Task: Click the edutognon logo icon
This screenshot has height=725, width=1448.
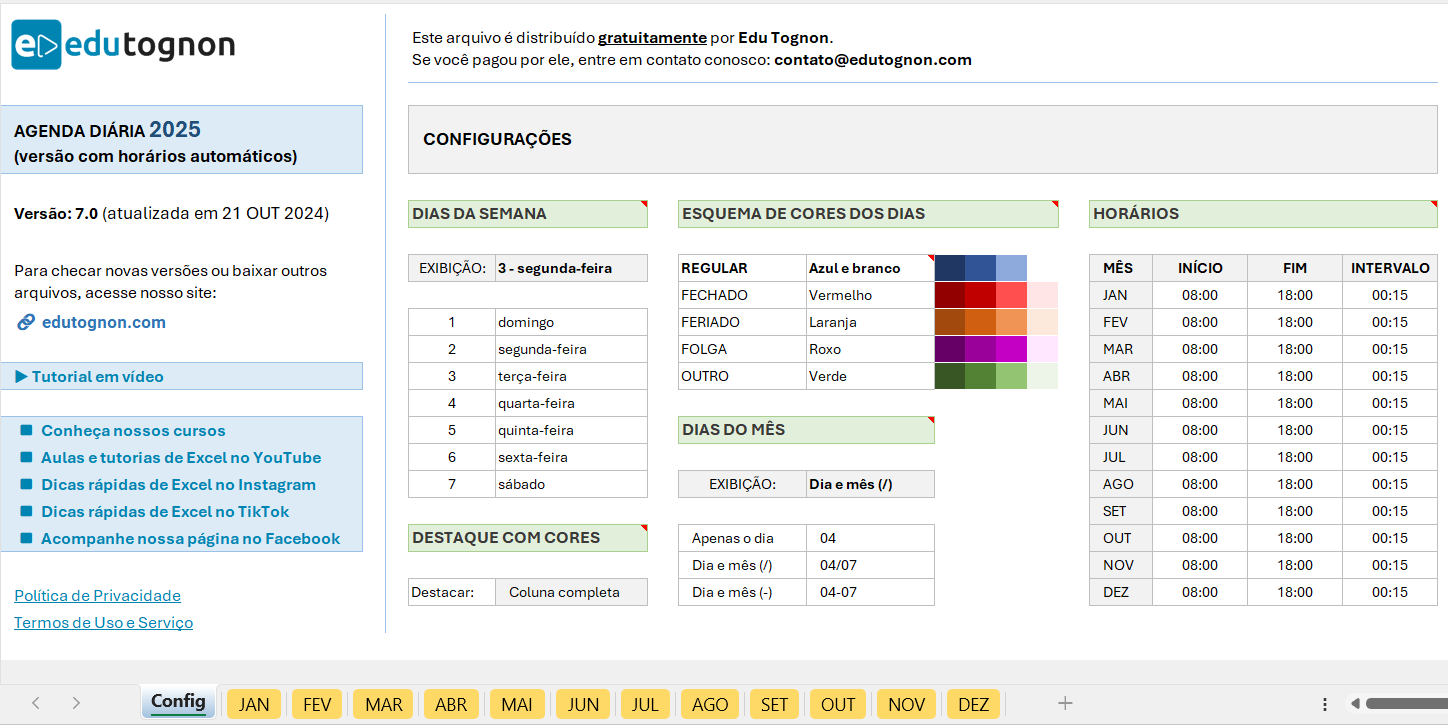Action: 36,45
